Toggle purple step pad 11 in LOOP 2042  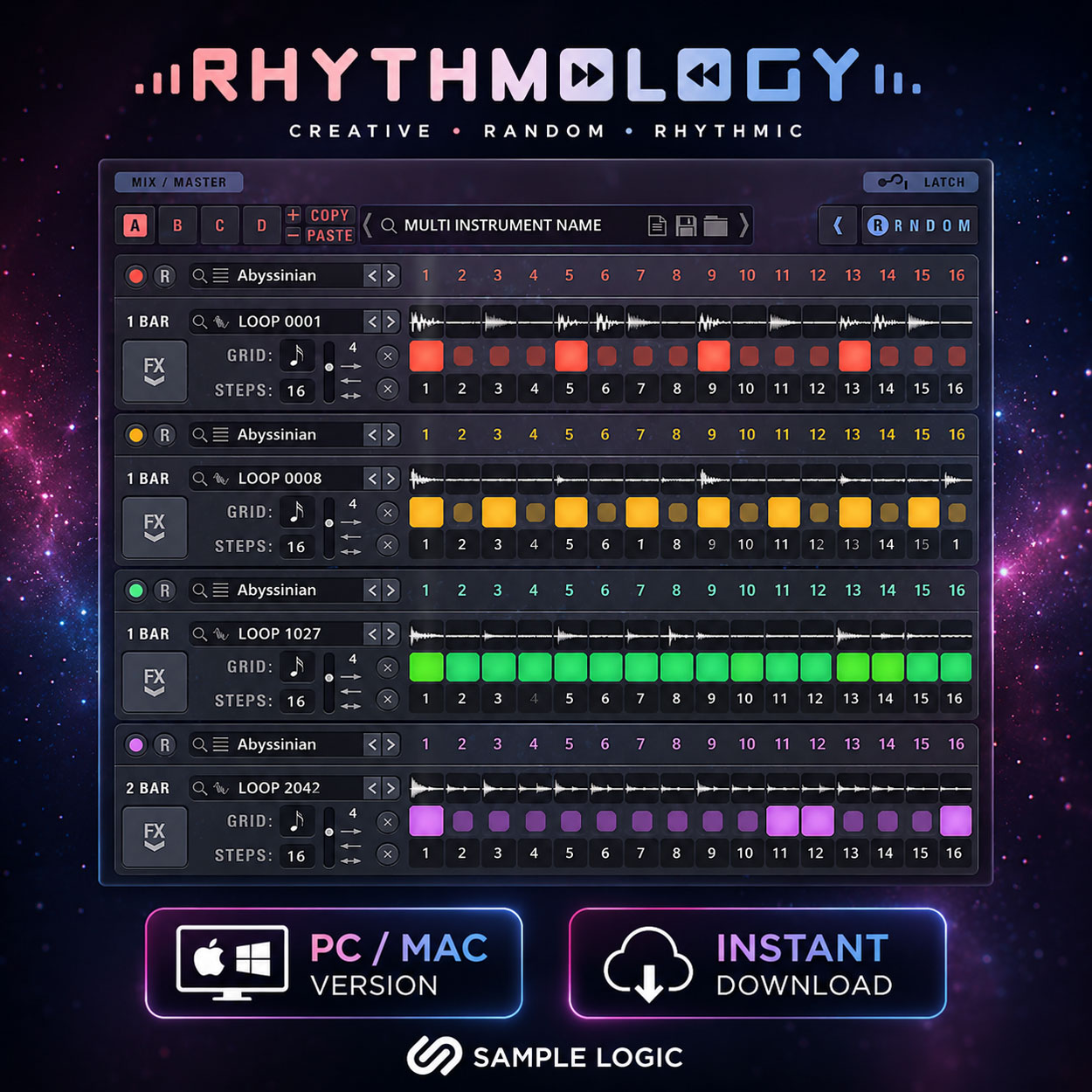click(x=783, y=821)
